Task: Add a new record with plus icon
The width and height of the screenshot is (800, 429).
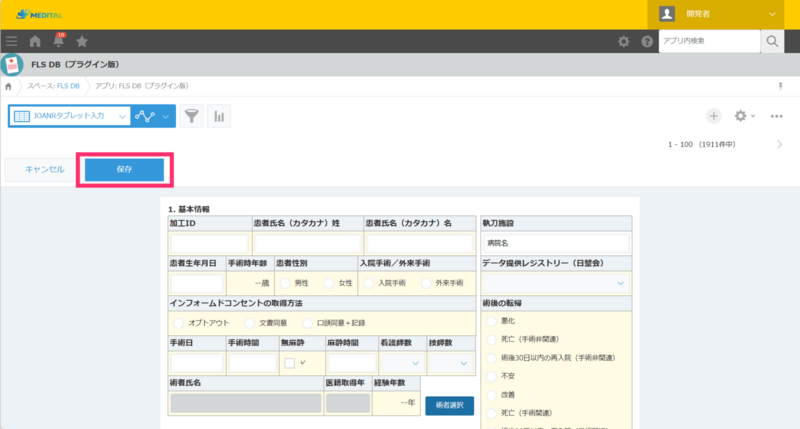Action: [713, 116]
